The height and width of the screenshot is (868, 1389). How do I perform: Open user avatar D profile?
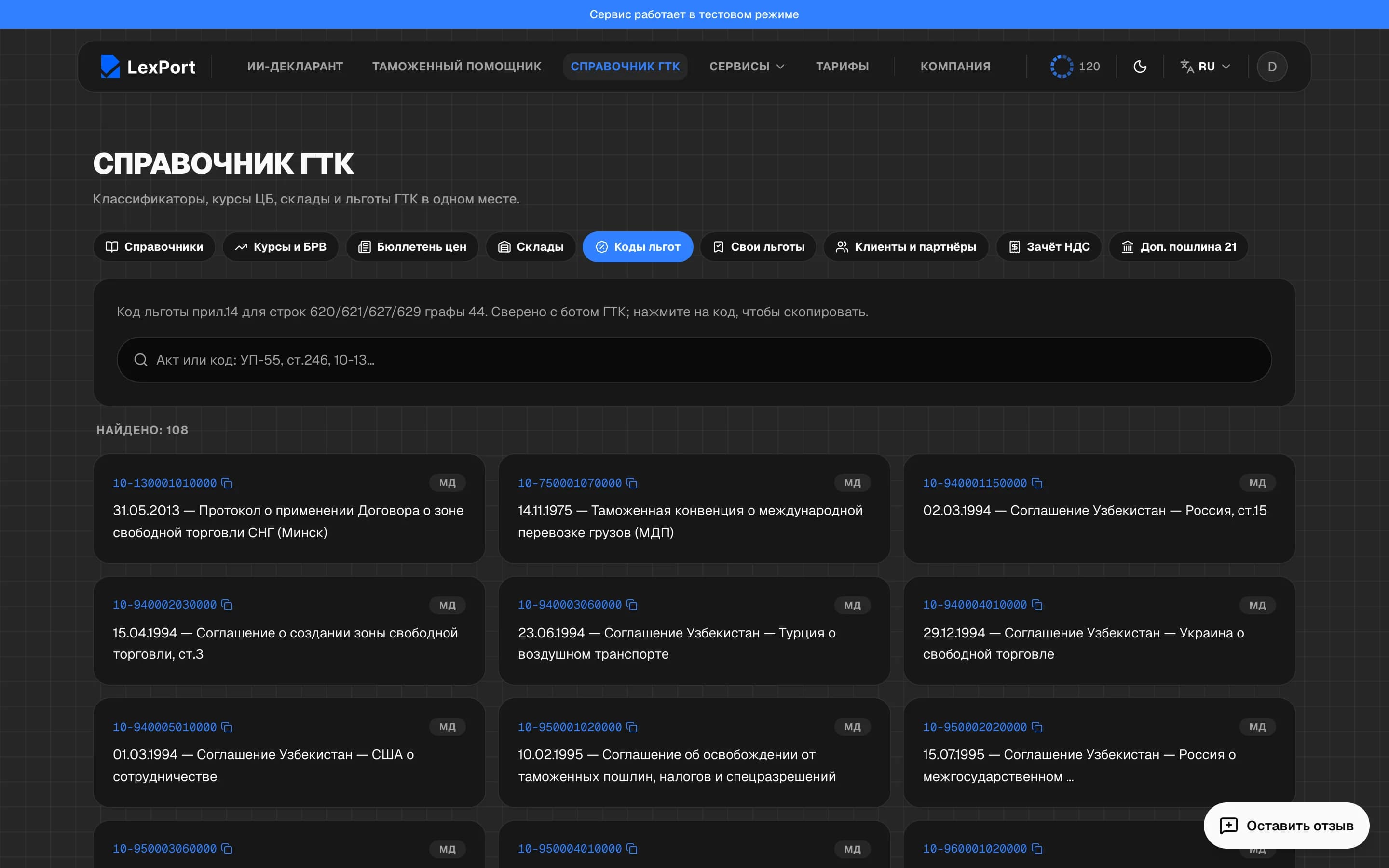pos(1272,67)
